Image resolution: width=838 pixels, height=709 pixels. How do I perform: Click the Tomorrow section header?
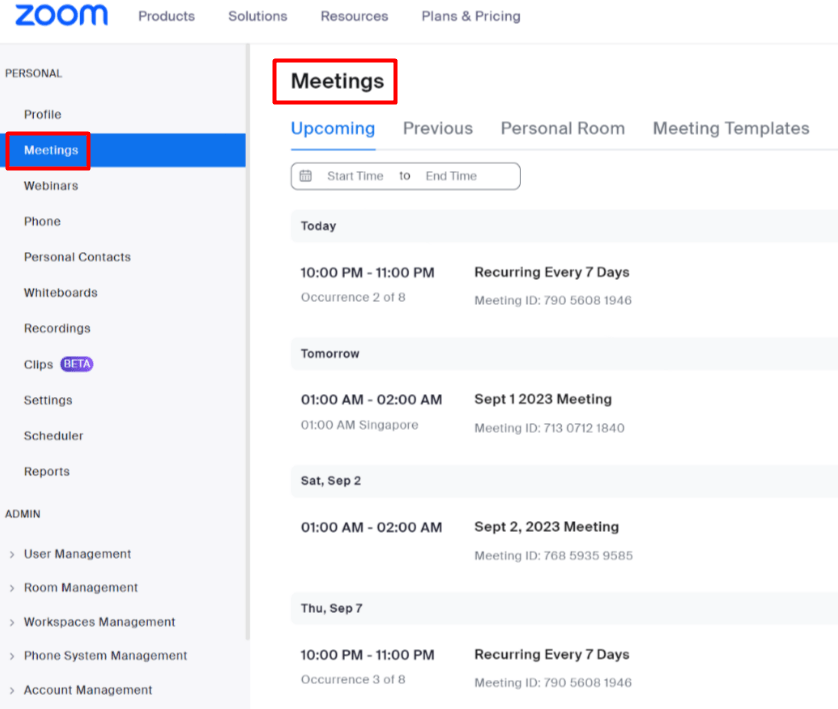(564, 354)
